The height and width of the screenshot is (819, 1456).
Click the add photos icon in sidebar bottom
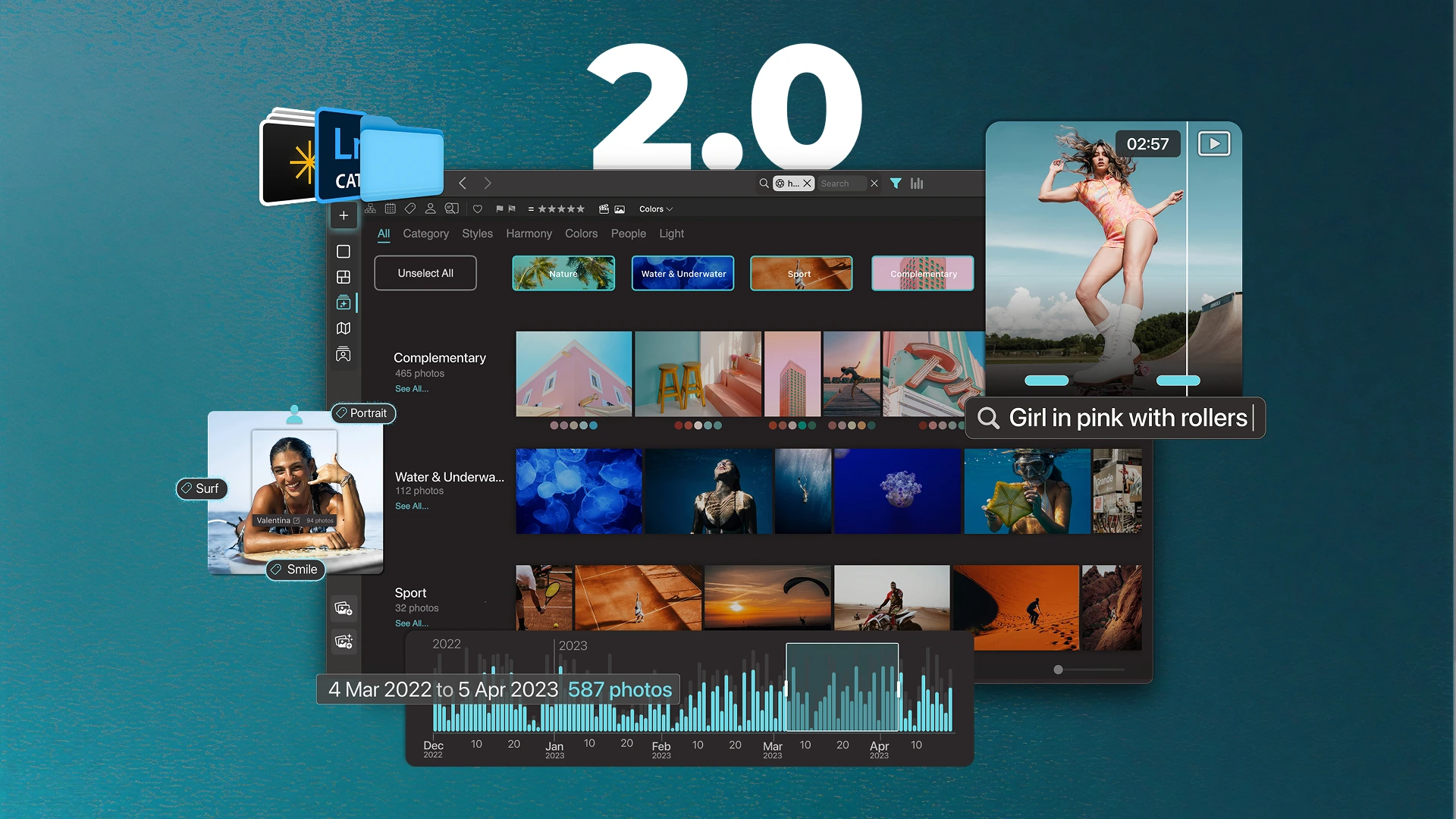(344, 608)
